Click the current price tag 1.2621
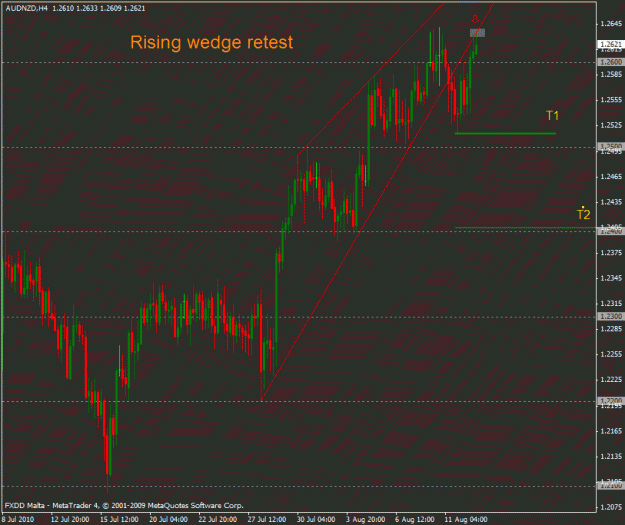This screenshot has height=525, width=625. pyautogui.click(x=611, y=44)
